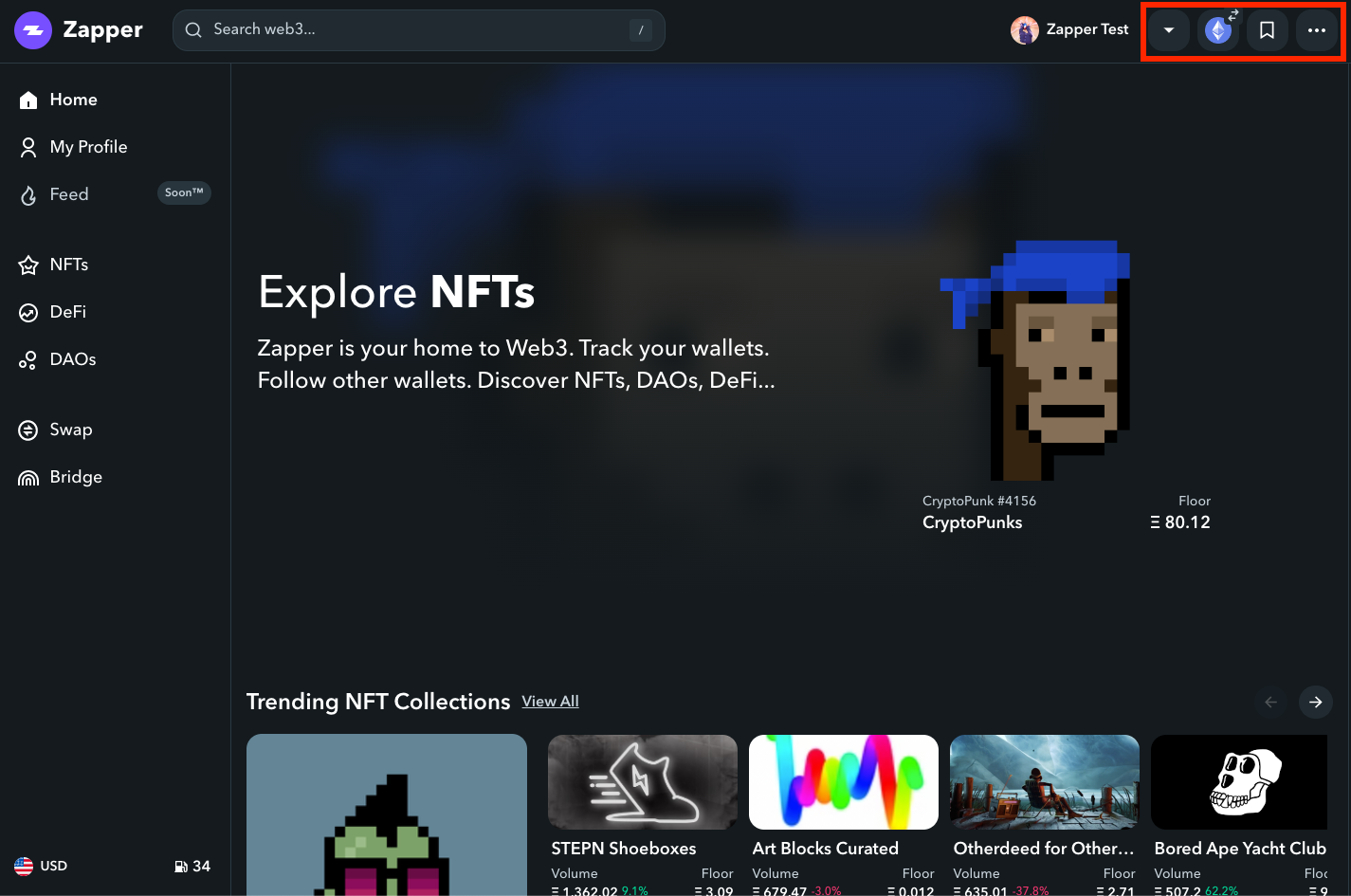
Task: Click the gas pump price indicator
Action: click(x=192, y=866)
